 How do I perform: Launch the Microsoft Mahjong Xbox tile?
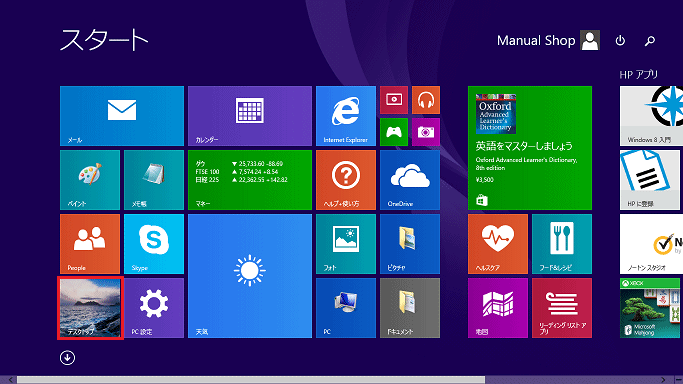(x=651, y=308)
